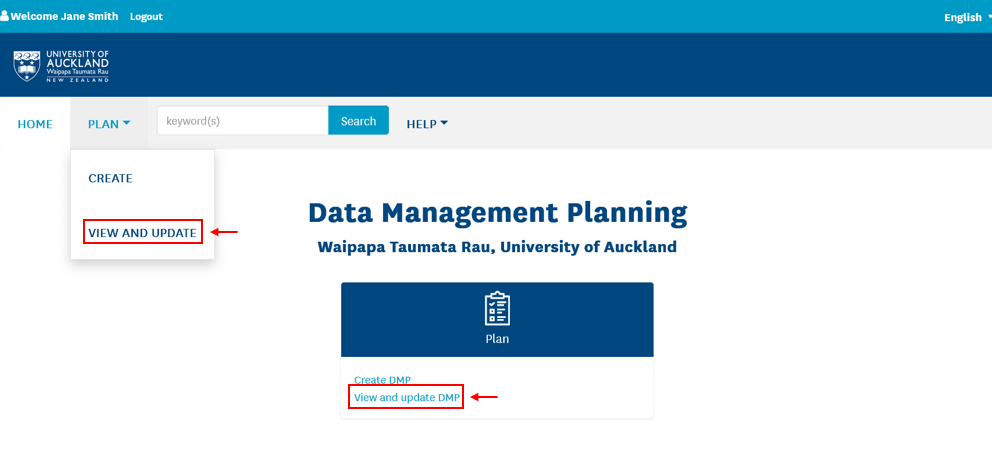The image size is (992, 451).
Task: Click inside the keyword(s) search field
Action: coord(243,120)
